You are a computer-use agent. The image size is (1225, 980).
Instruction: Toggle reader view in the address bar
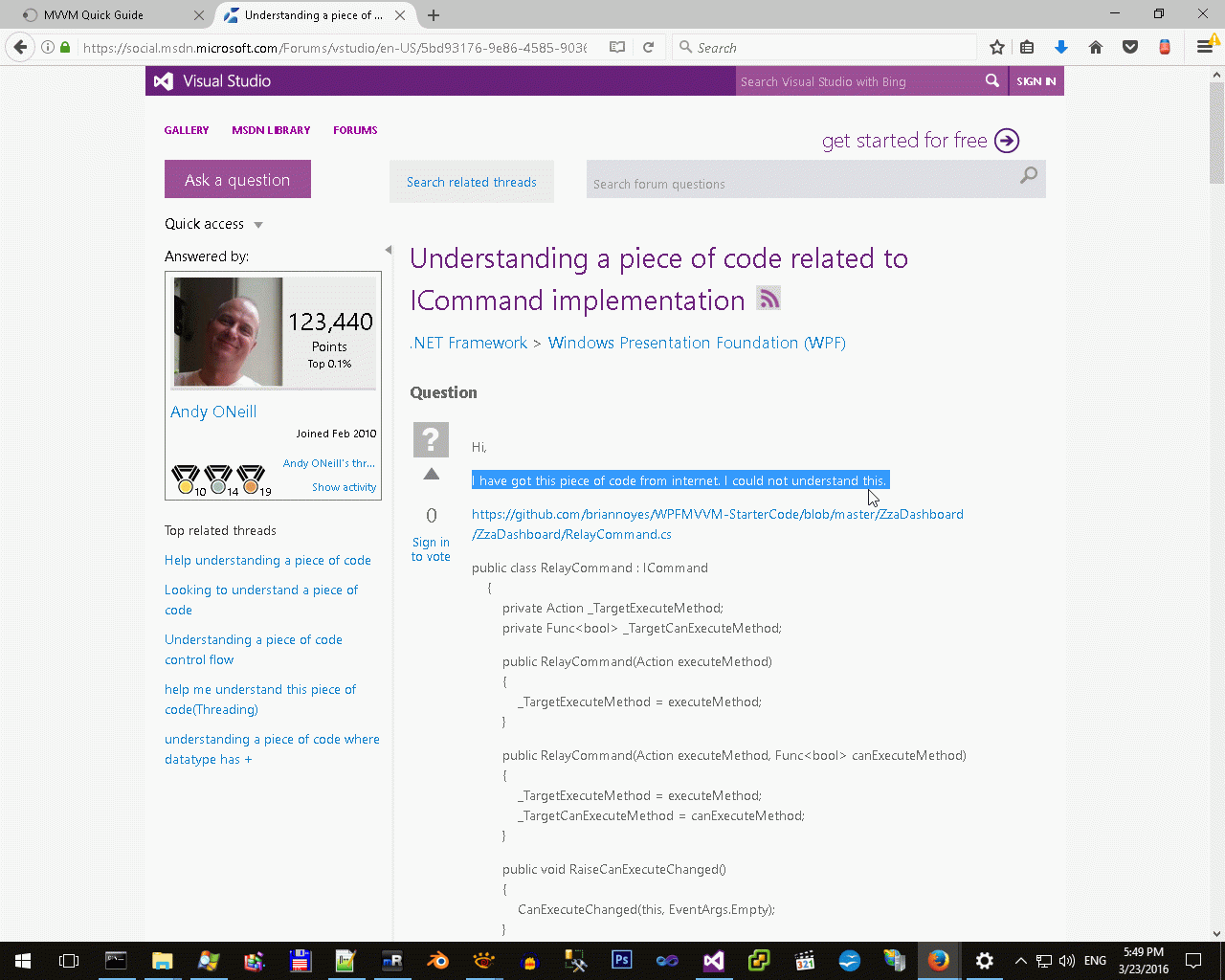(617, 47)
